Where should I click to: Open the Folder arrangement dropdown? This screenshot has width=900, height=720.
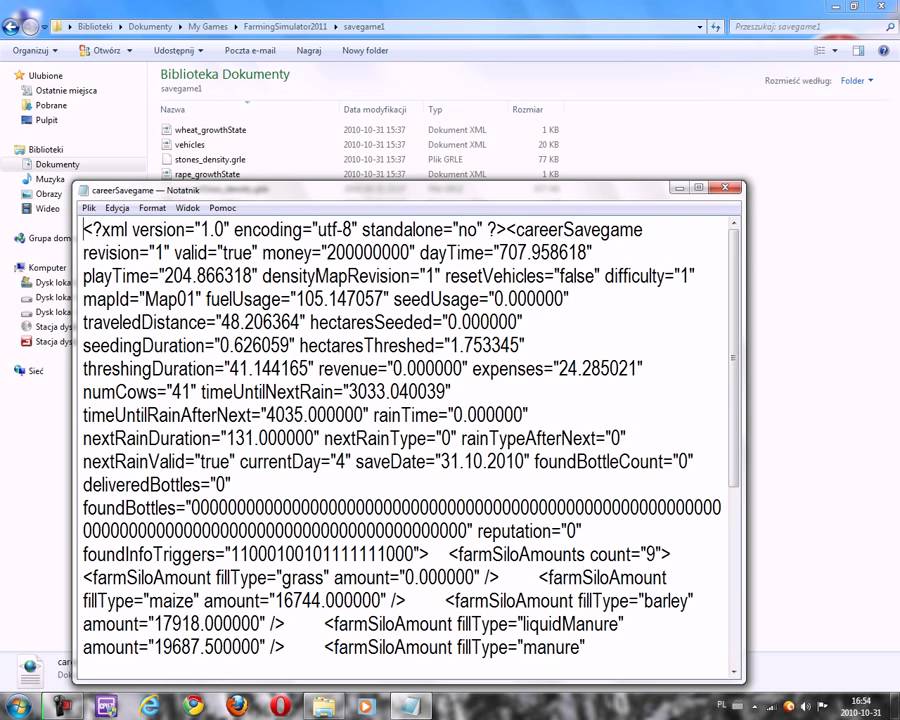857,81
